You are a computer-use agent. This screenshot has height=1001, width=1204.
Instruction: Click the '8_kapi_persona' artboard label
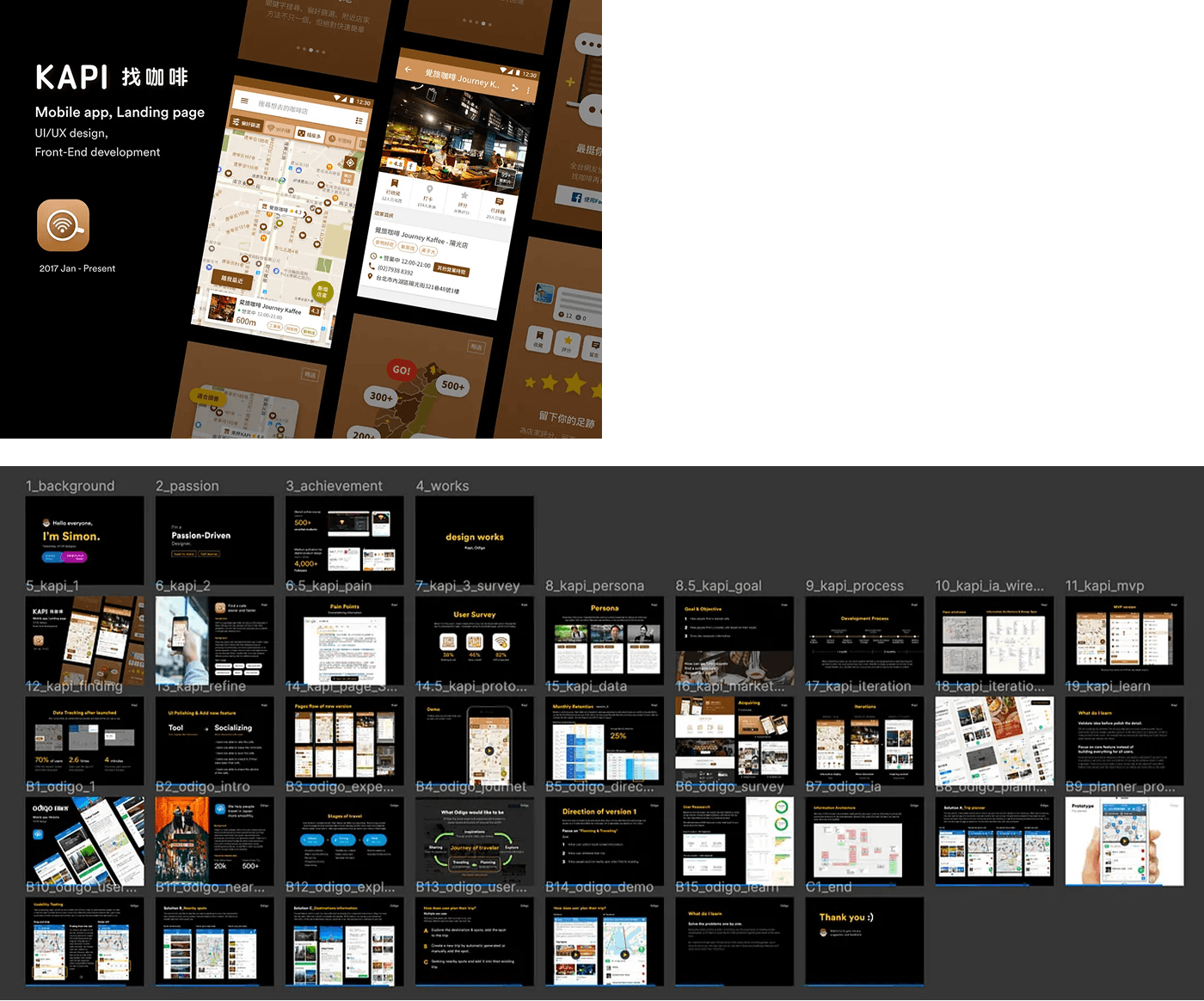(594, 586)
